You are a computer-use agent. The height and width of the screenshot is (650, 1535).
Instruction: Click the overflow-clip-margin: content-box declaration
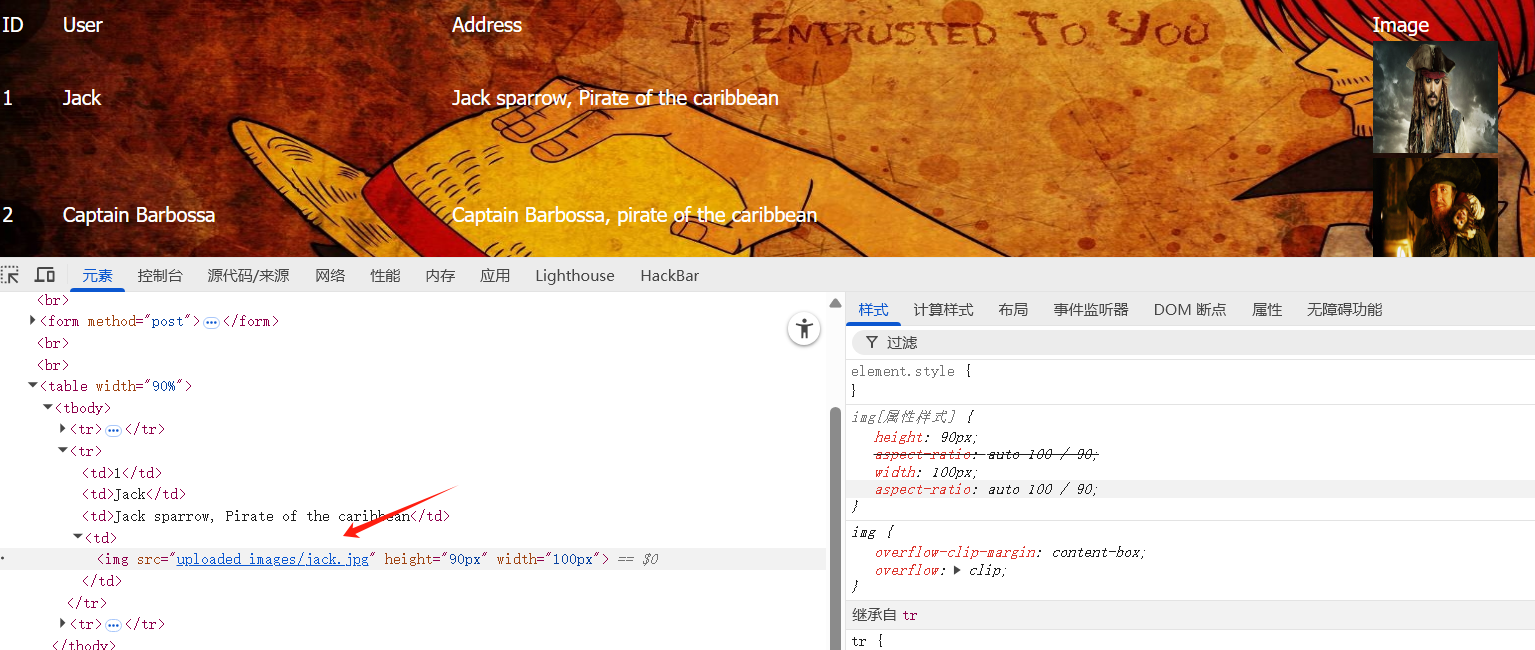[x=1010, y=552]
